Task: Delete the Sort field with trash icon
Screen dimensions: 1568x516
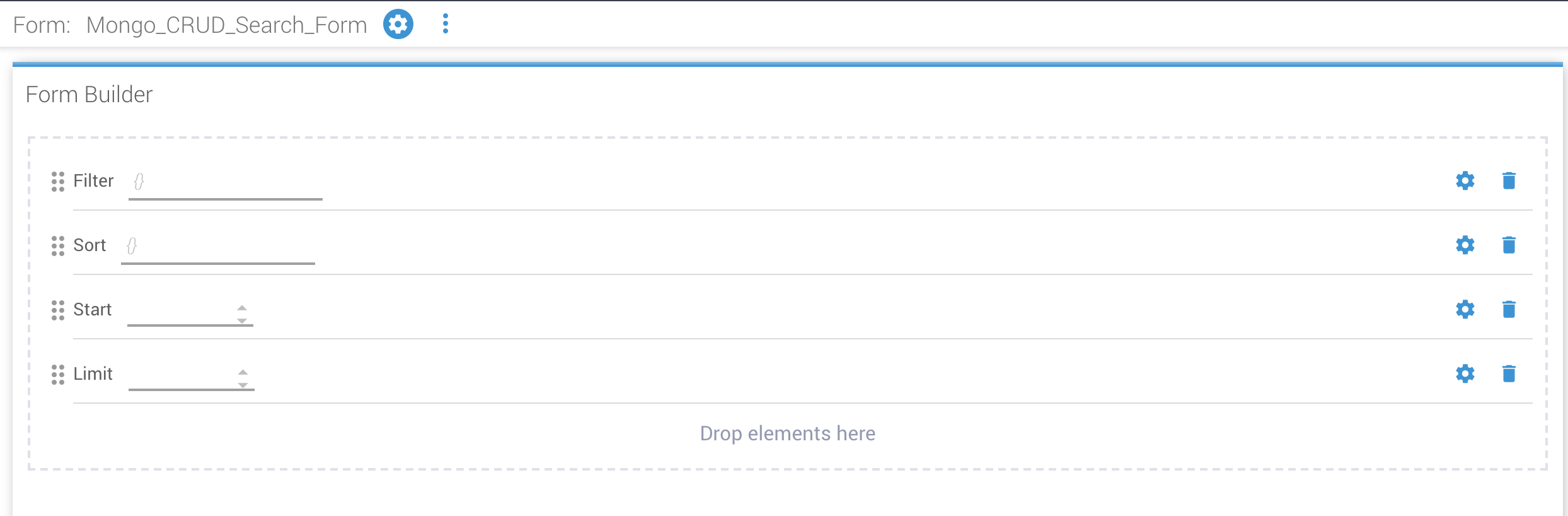Action: (x=1509, y=245)
